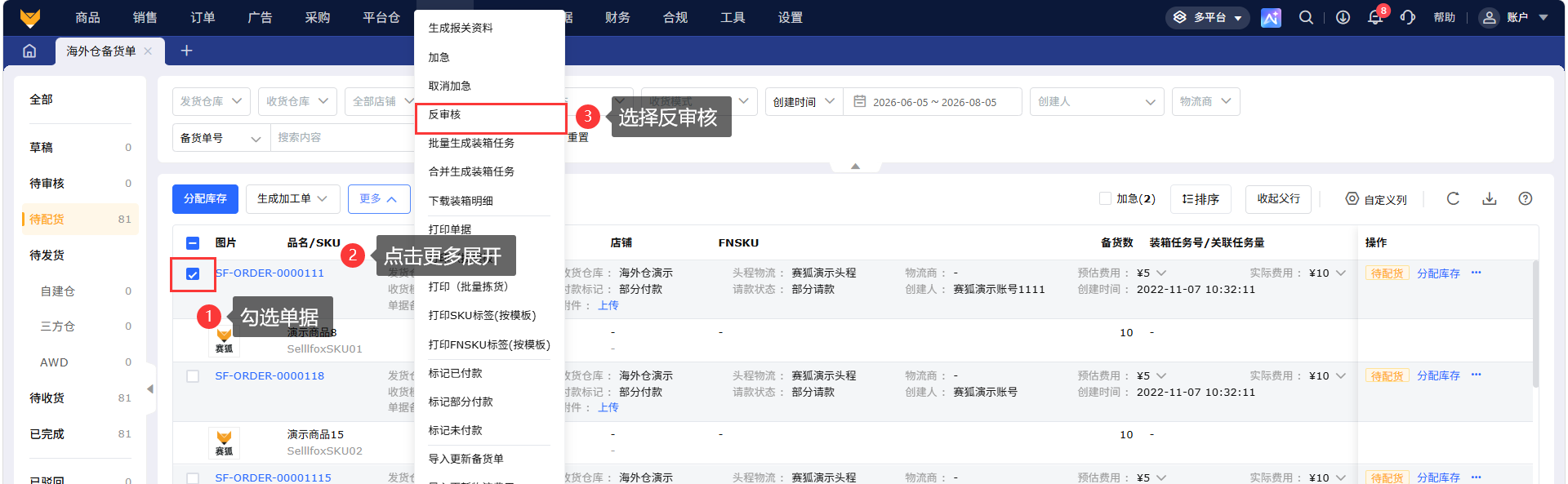This screenshot has height=484, width=1568.
Task: Enable the 加急(2) filter checkbox
Action: tap(1105, 198)
